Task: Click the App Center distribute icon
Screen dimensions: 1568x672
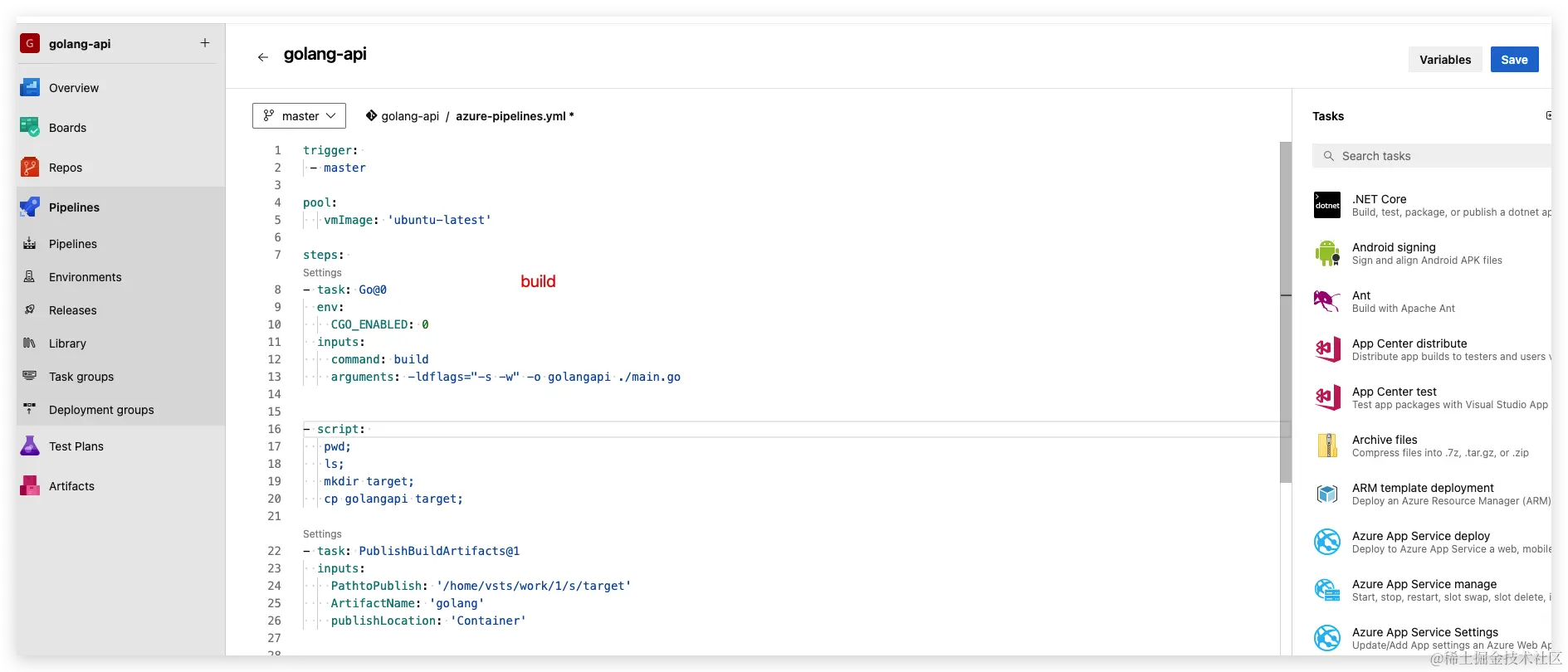Action: point(1327,349)
